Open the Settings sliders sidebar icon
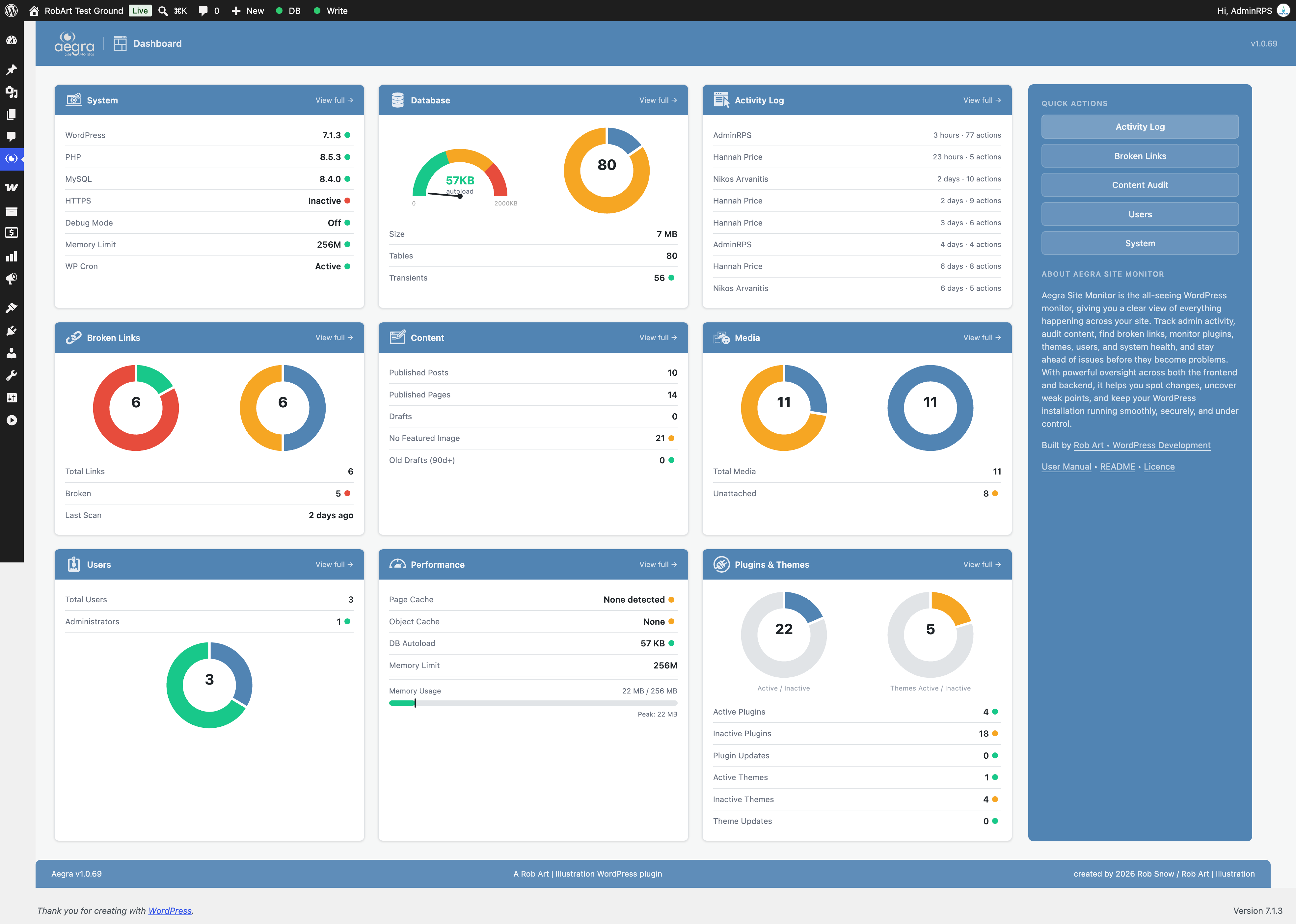The width and height of the screenshot is (1296, 924). pos(12,398)
